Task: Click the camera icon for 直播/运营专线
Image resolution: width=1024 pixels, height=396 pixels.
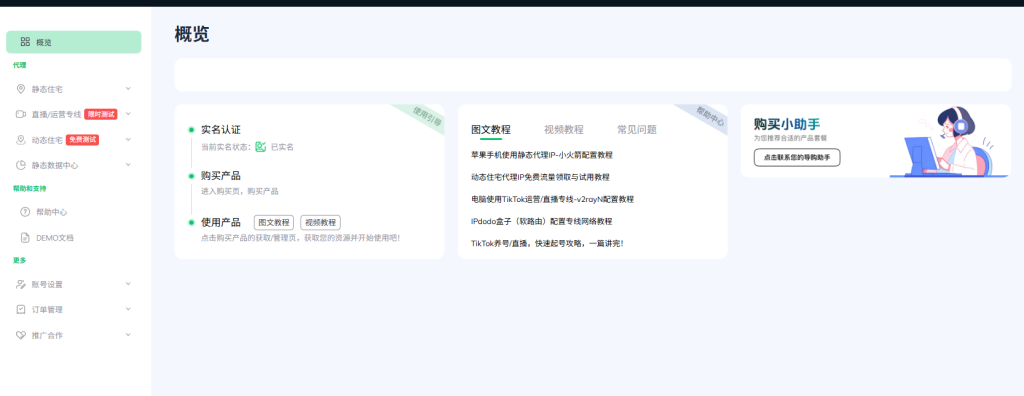Action: [x=21, y=114]
